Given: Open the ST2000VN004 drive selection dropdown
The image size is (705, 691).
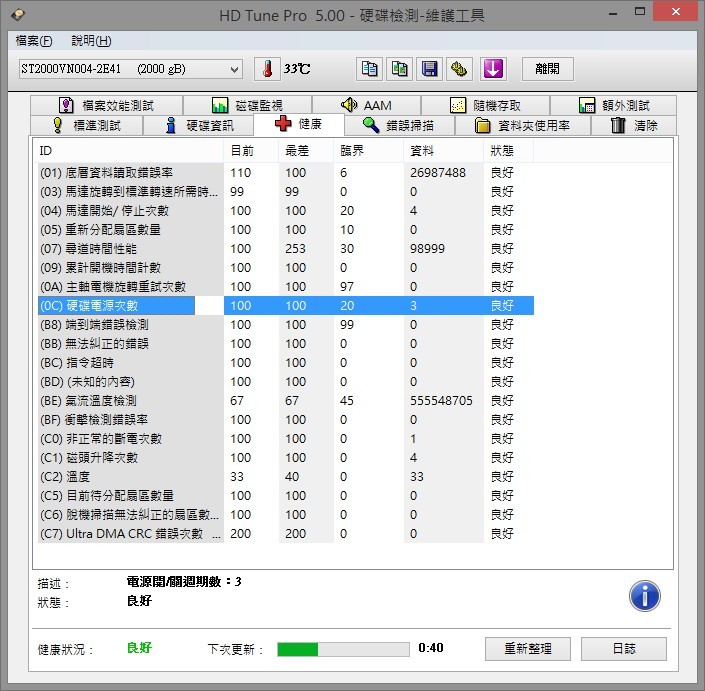Looking at the screenshot, I should tap(131, 69).
